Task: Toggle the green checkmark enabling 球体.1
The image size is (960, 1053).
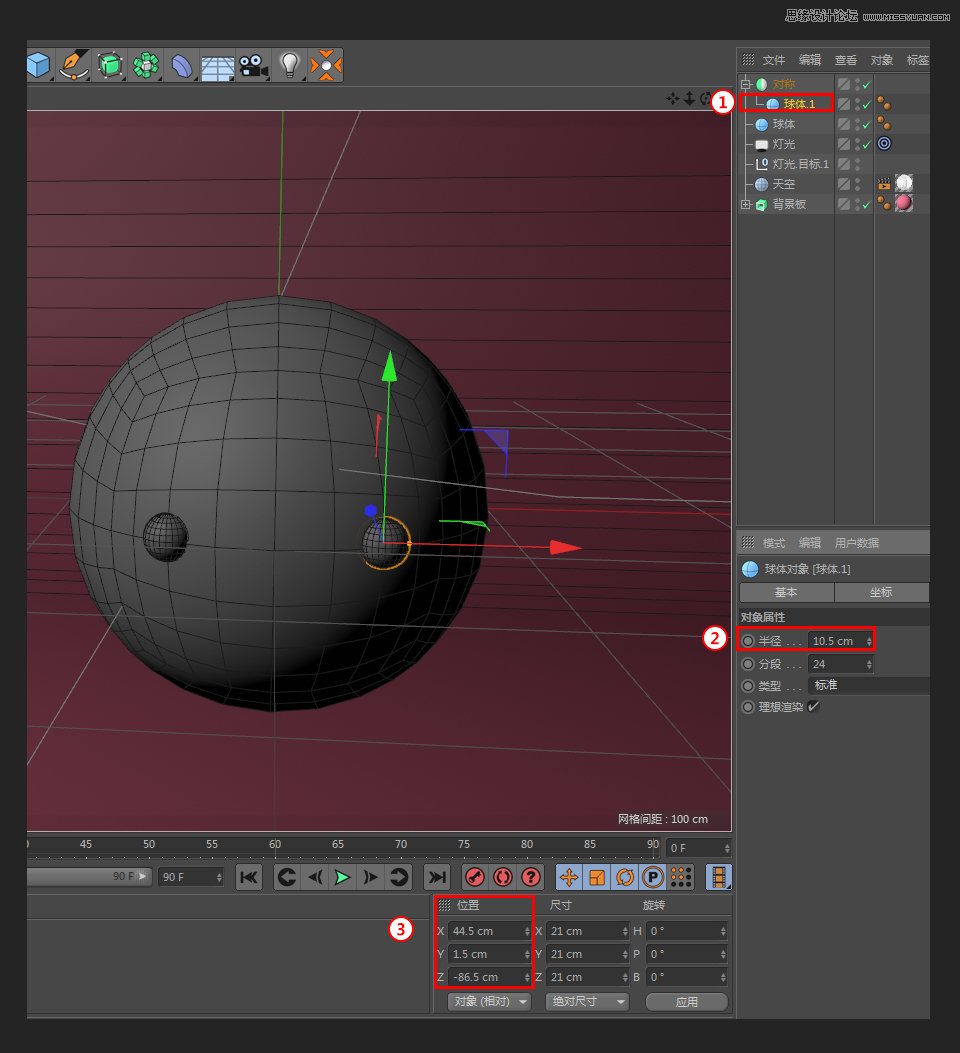Action: click(868, 103)
